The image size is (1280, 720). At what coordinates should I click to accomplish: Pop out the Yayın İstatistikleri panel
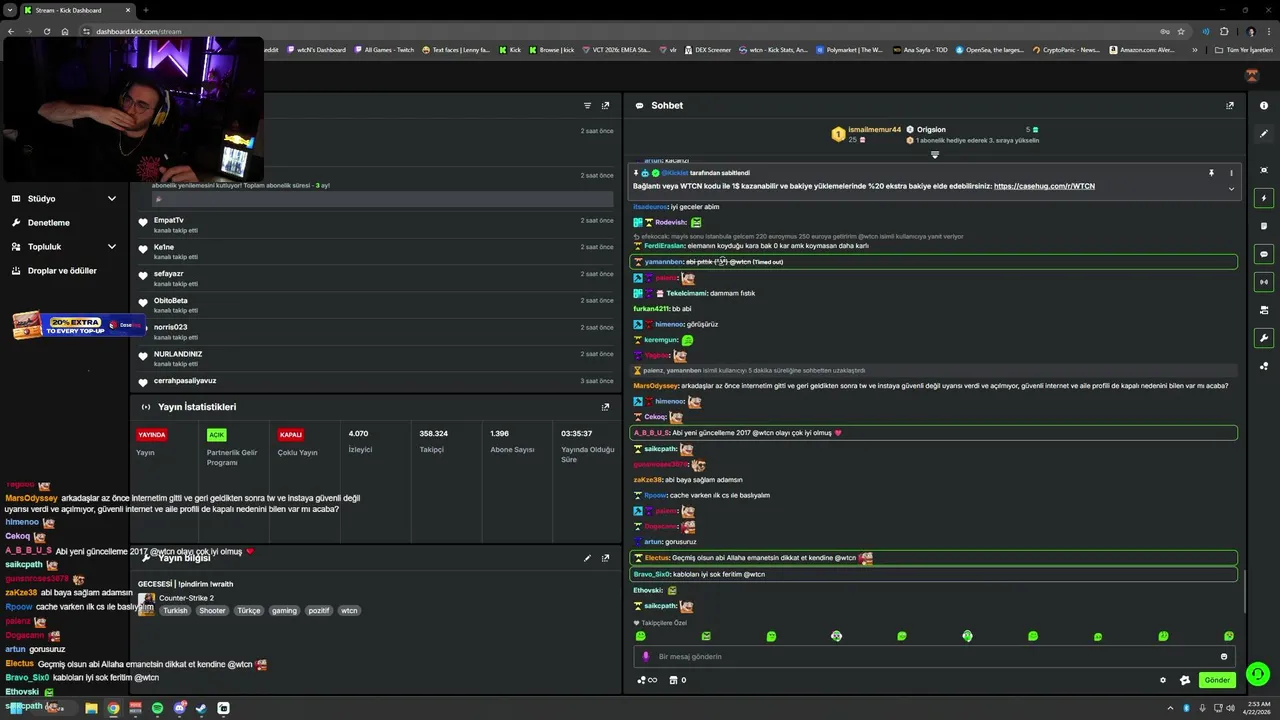click(x=605, y=407)
